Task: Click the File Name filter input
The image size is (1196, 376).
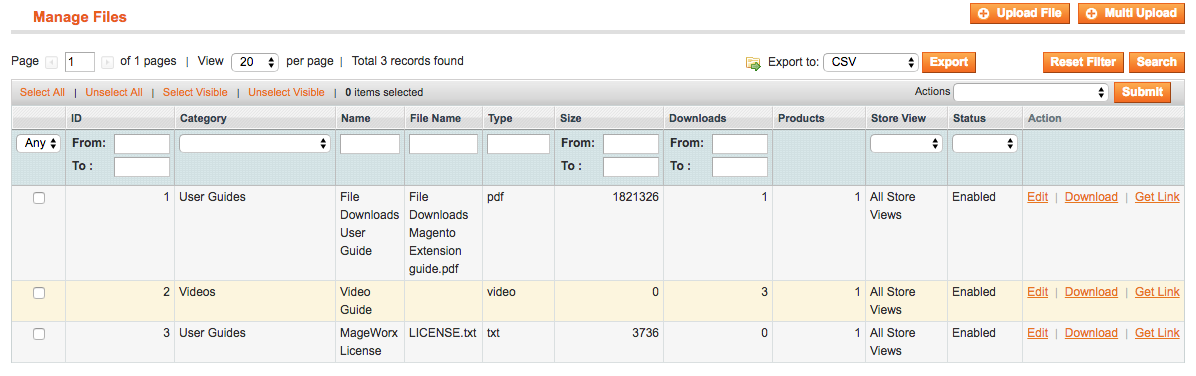Action: coord(443,143)
